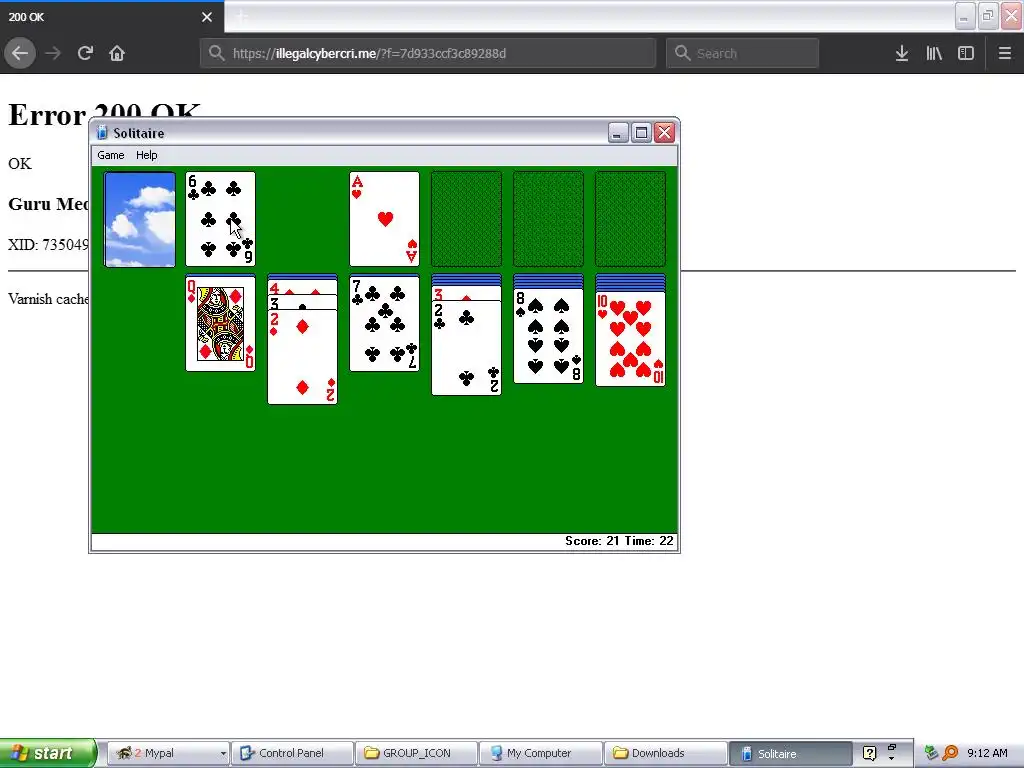Click the magnifier system tray icon

tap(950, 753)
